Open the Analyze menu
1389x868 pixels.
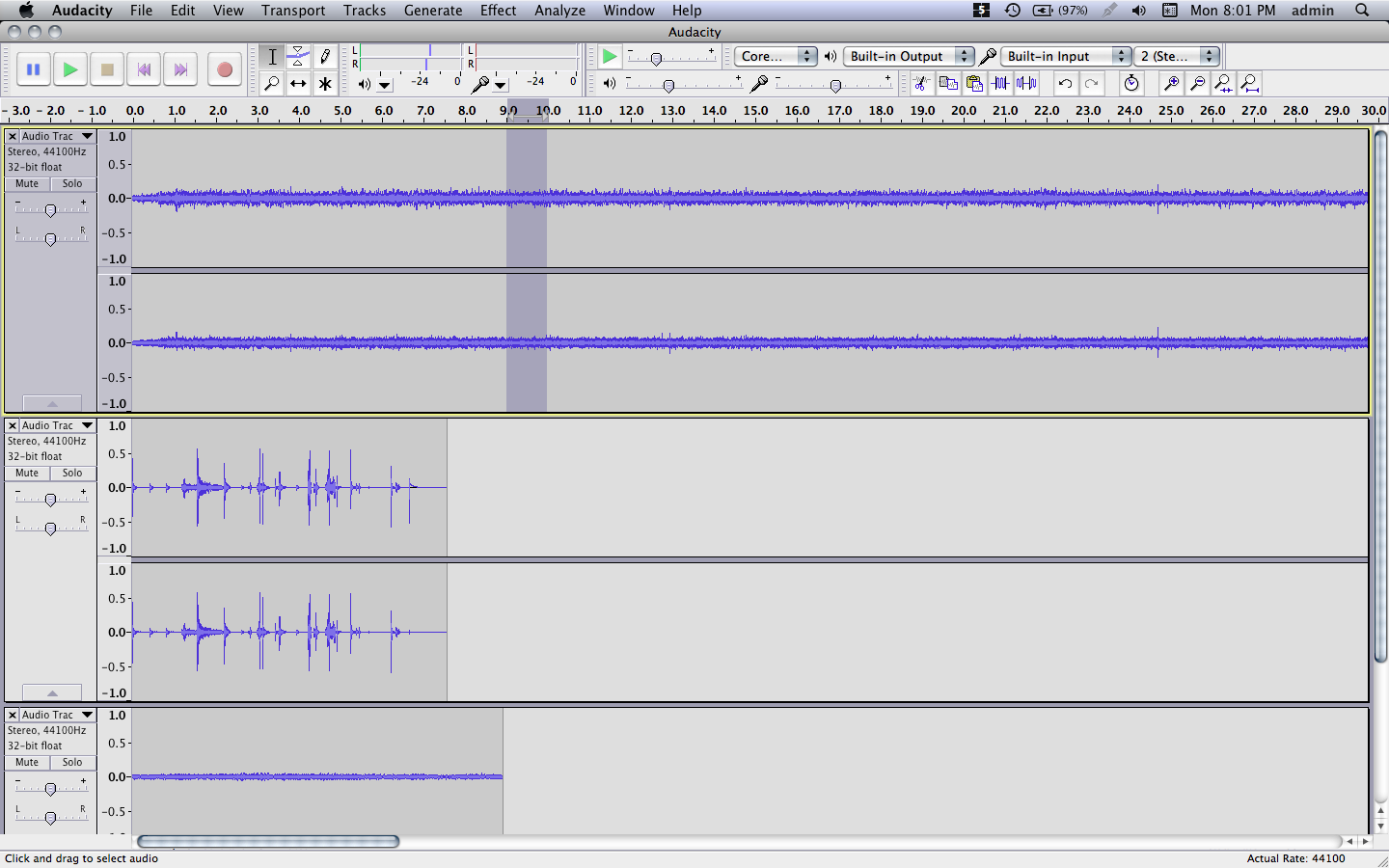[560, 11]
